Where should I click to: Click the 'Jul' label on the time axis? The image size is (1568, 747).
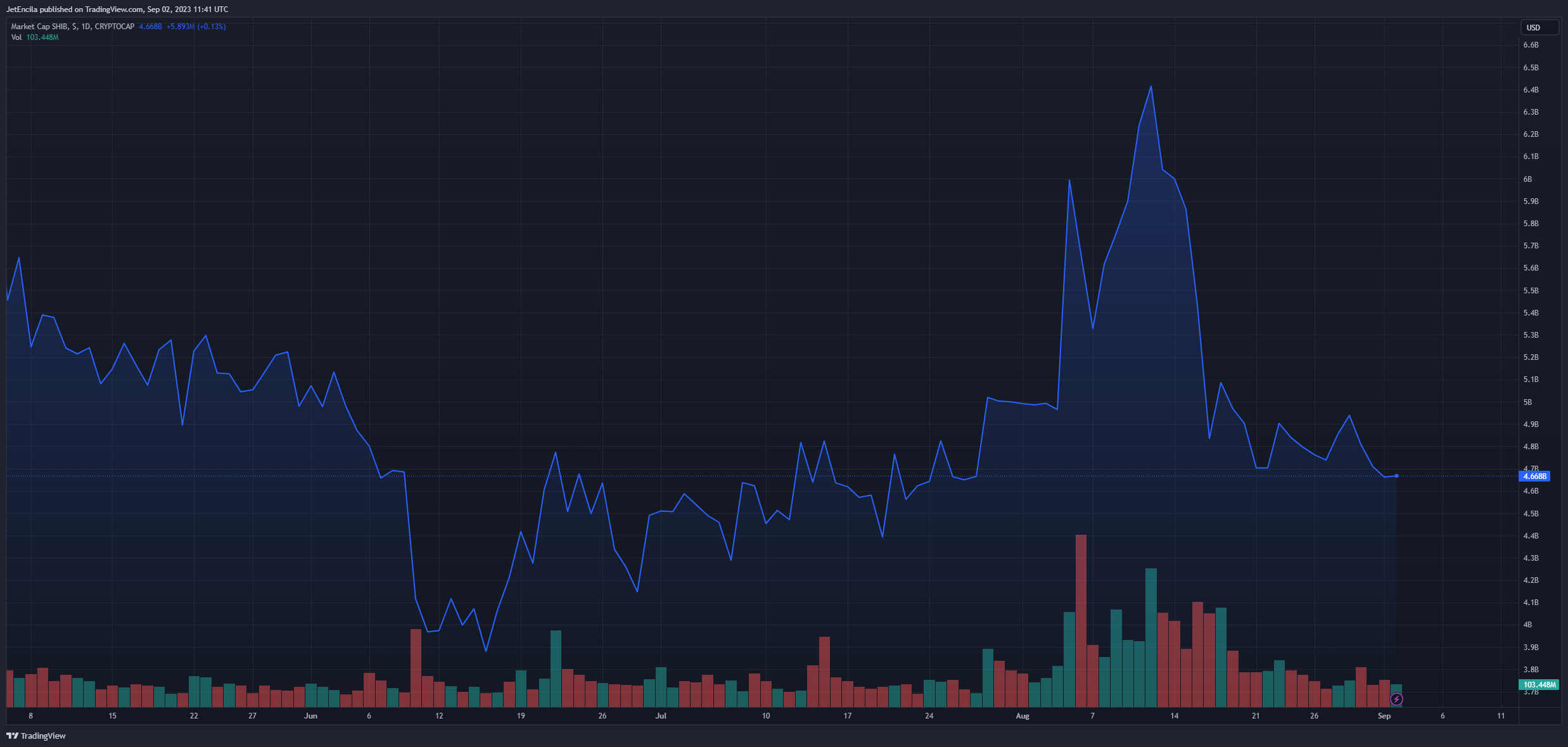tap(661, 716)
